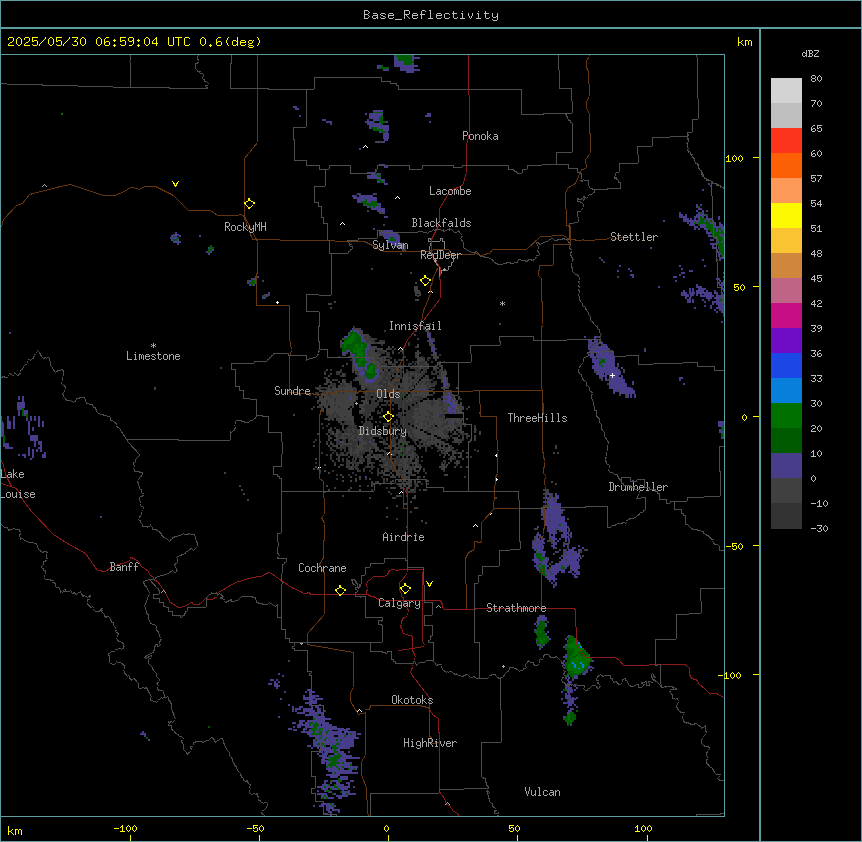Click the yellow diamond marker above RockyMH
This screenshot has width=862, height=842.
click(x=250, y=204)
